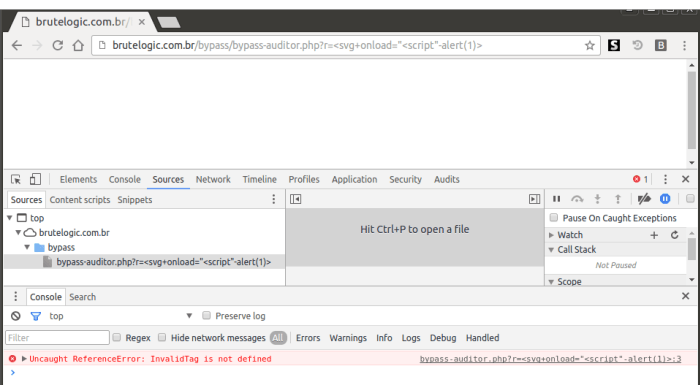The height and width of the screenshot is (385, 700).
Task: Hide the file navigator pane
Action: (x=296, y=199)
